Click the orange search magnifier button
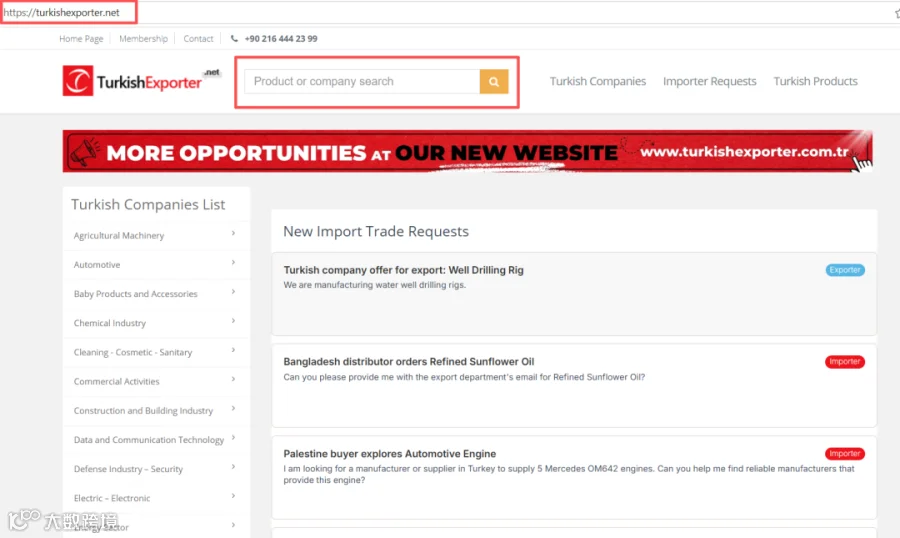 point(494,82)
